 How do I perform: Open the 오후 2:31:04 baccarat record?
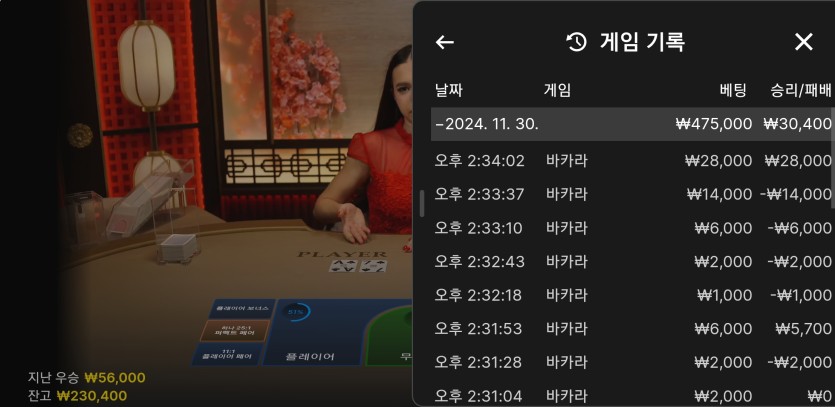(x=631, y=396)
